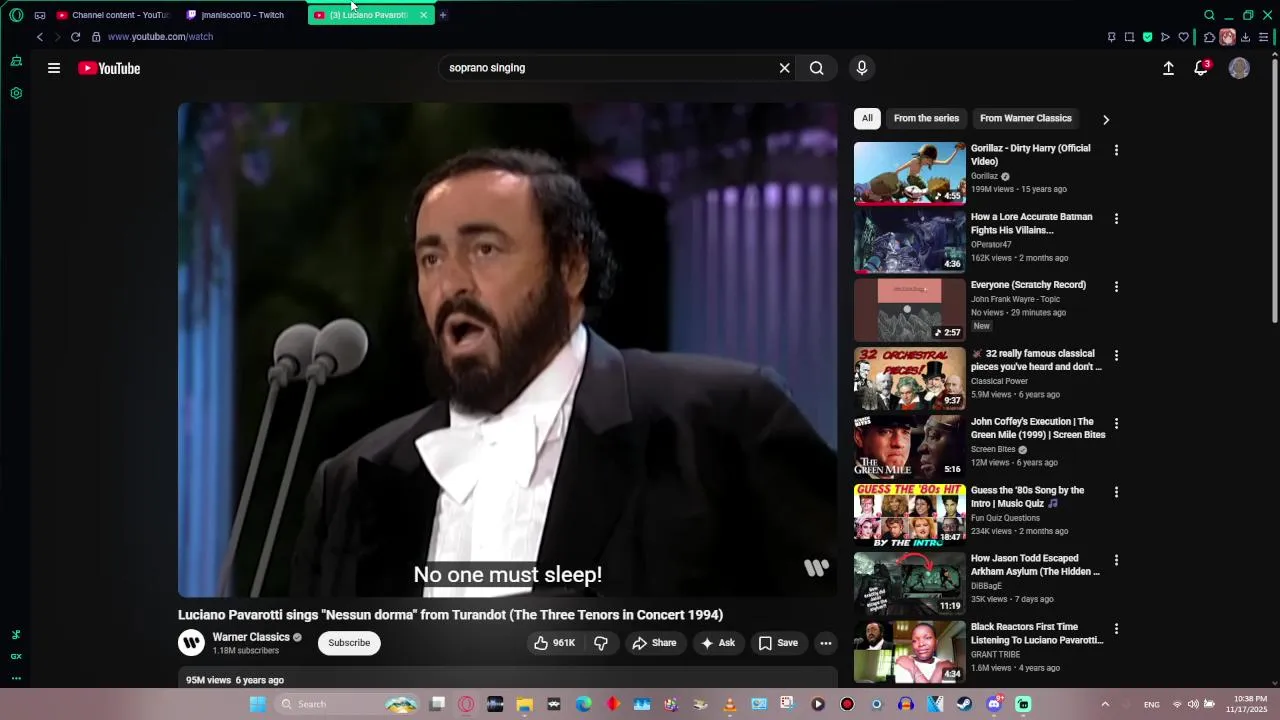Open Everyone (Scratchy Record) video title
This screenshot has height=720, width=1280.
click(x=1028, y=285)
